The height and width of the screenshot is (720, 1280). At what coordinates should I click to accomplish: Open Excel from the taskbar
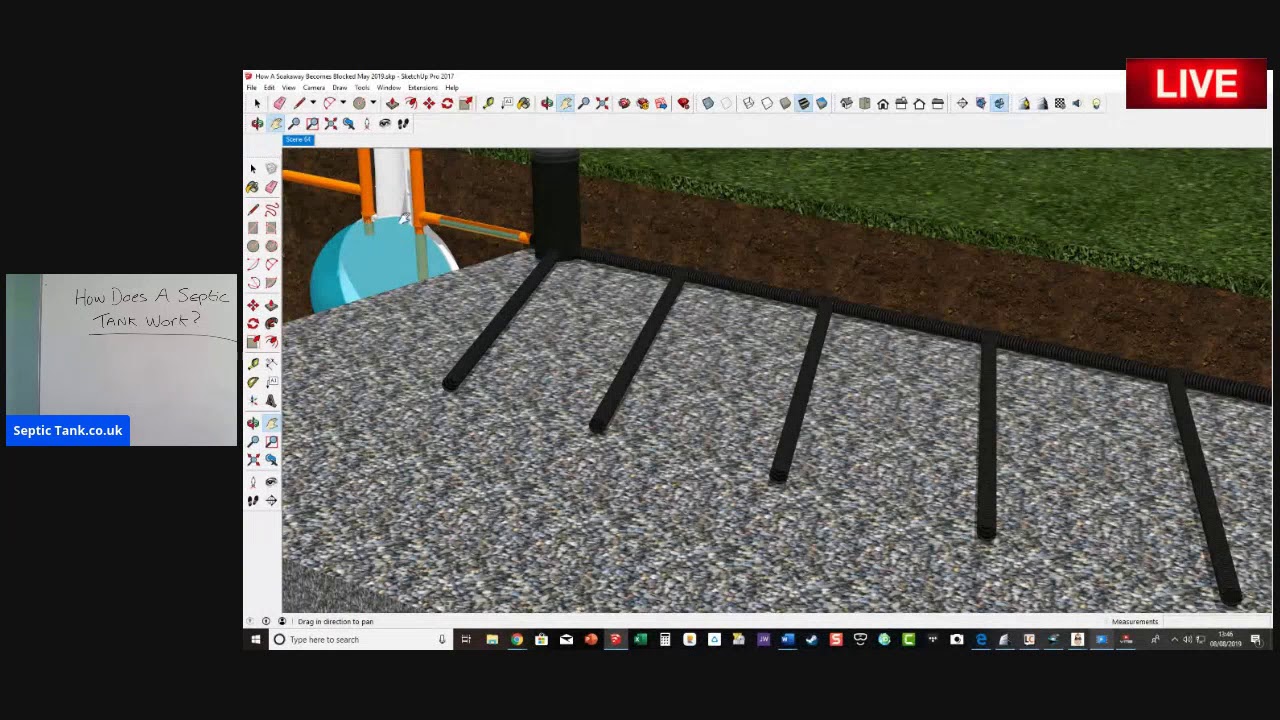(x=640, y=640)
